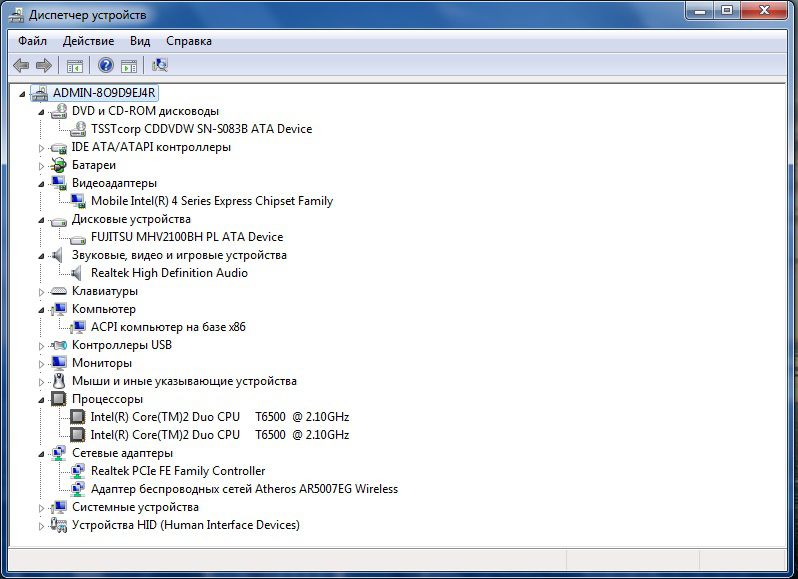798x579 pixels.
Task: Select TSSTcorp CDDVDW SN-S083B ATA Device
Action: pos(202,129)
